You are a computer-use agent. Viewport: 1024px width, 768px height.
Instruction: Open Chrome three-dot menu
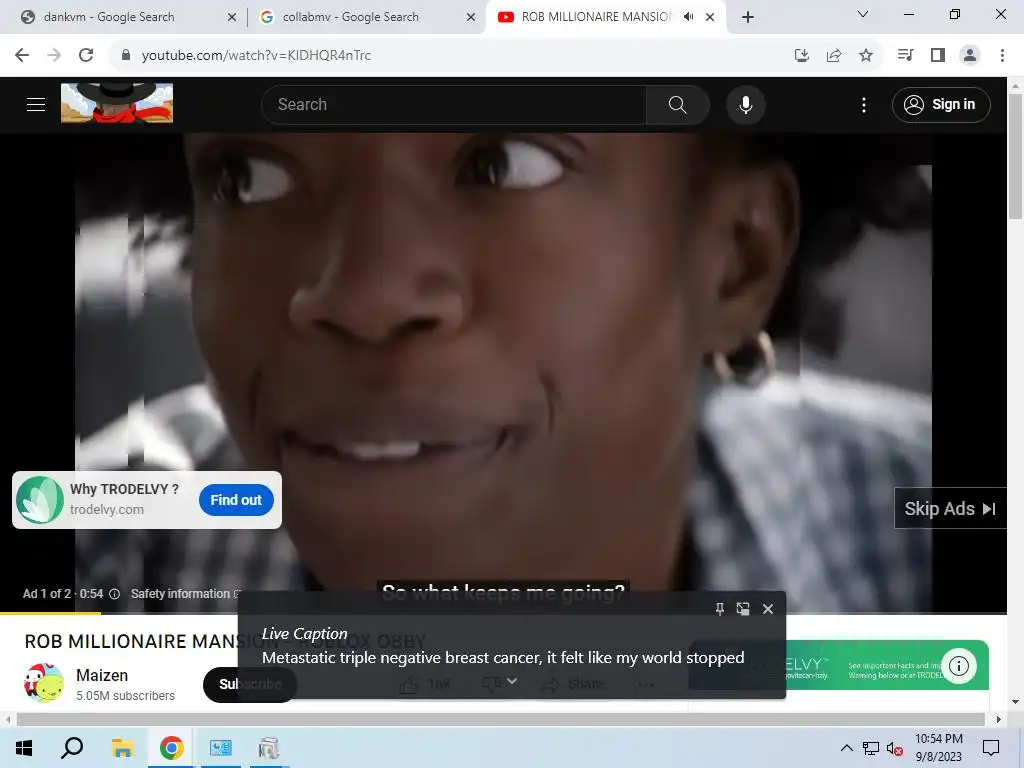[x=1002, y=55]
